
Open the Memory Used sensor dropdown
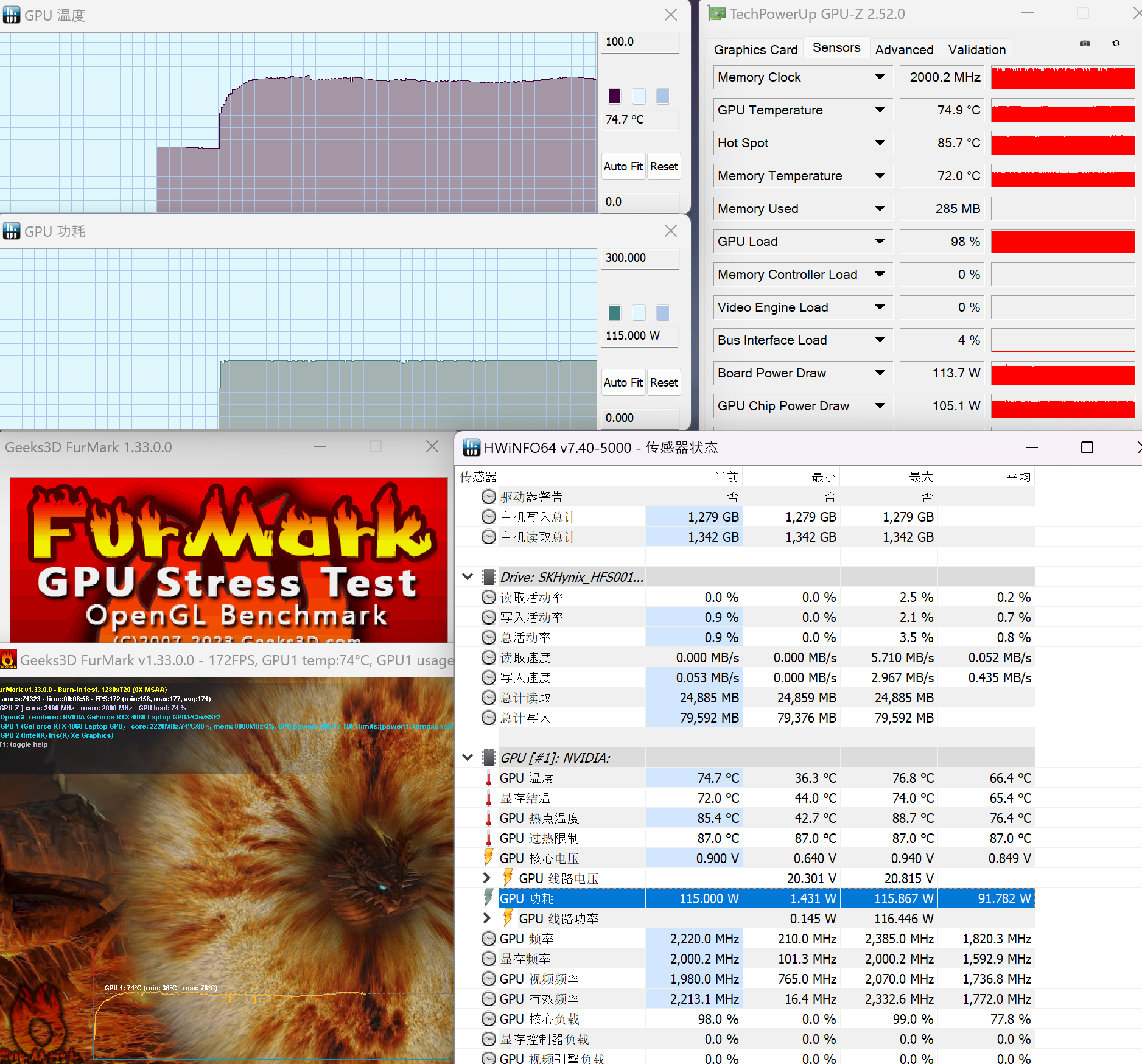(x=880, y=209)
